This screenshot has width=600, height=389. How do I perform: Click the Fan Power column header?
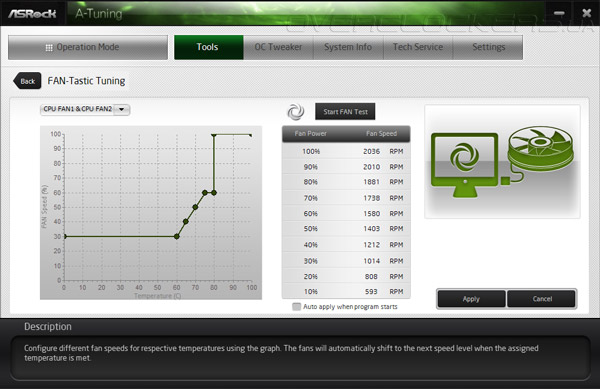(310, 133)
